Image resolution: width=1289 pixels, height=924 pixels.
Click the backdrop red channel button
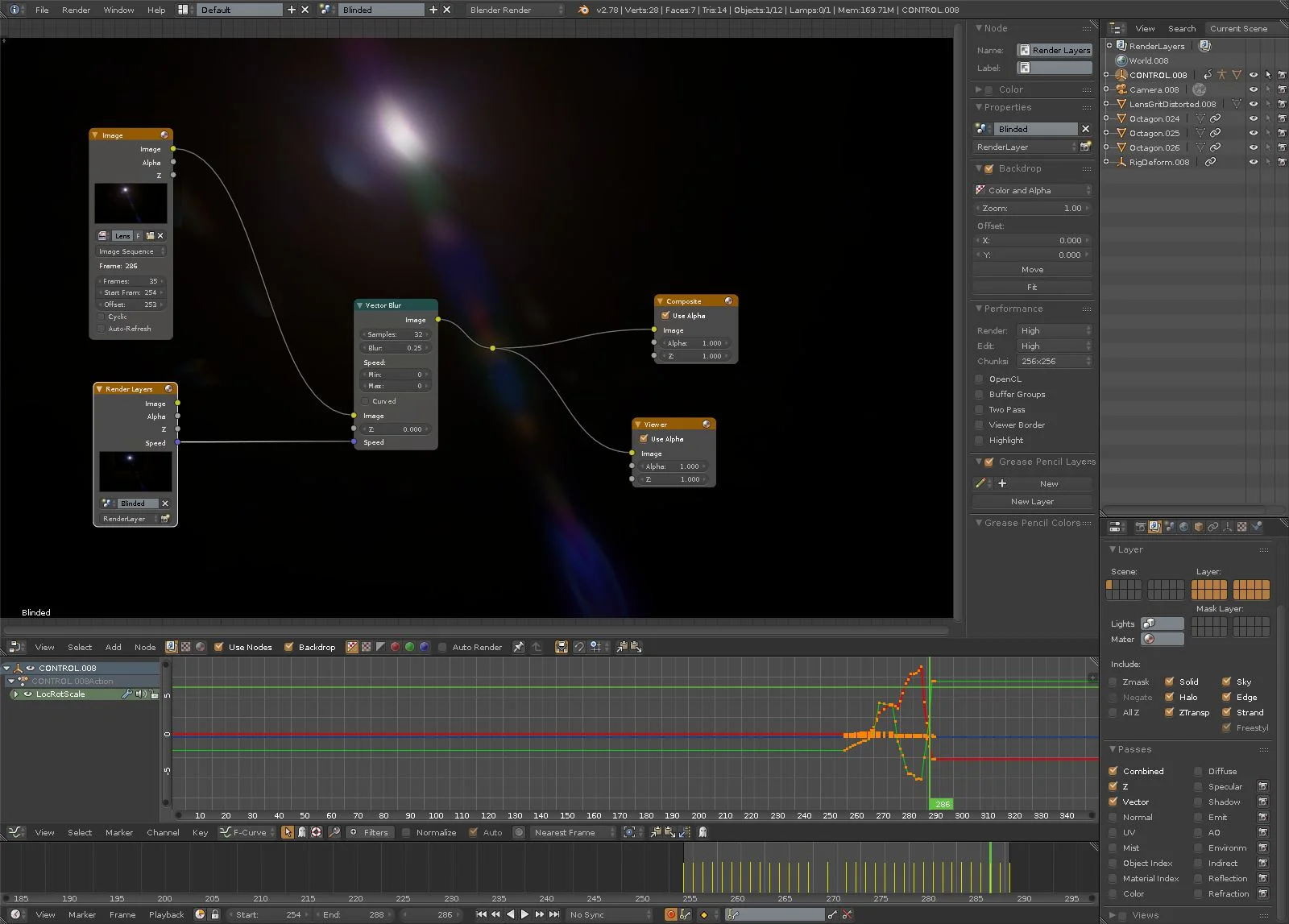pyautogui.click(x=395, y=647)
